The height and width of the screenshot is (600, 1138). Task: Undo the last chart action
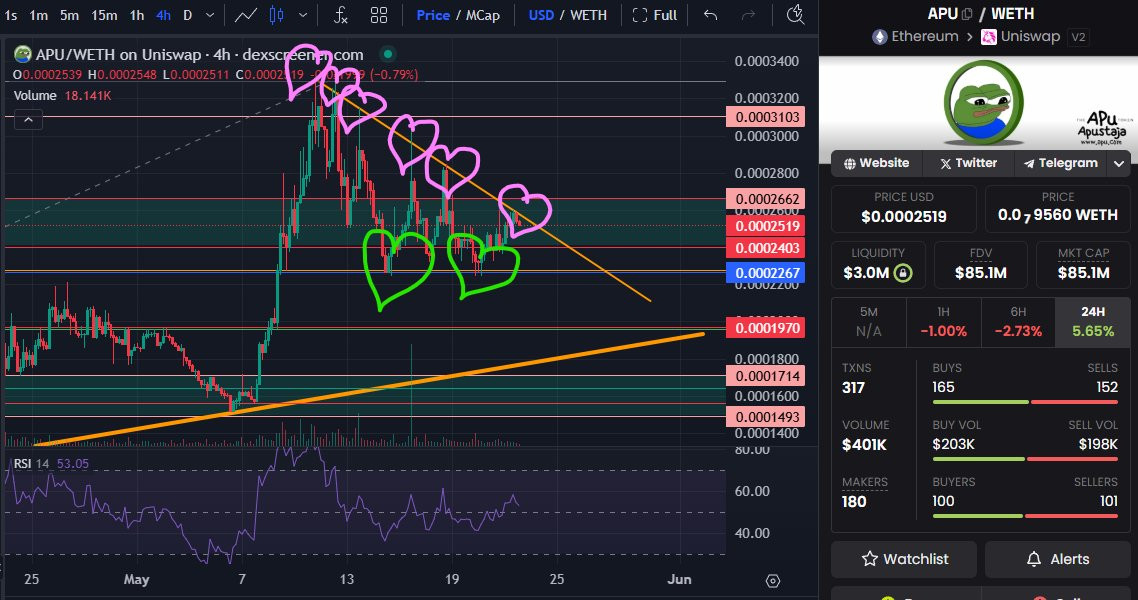coord(711,15)
